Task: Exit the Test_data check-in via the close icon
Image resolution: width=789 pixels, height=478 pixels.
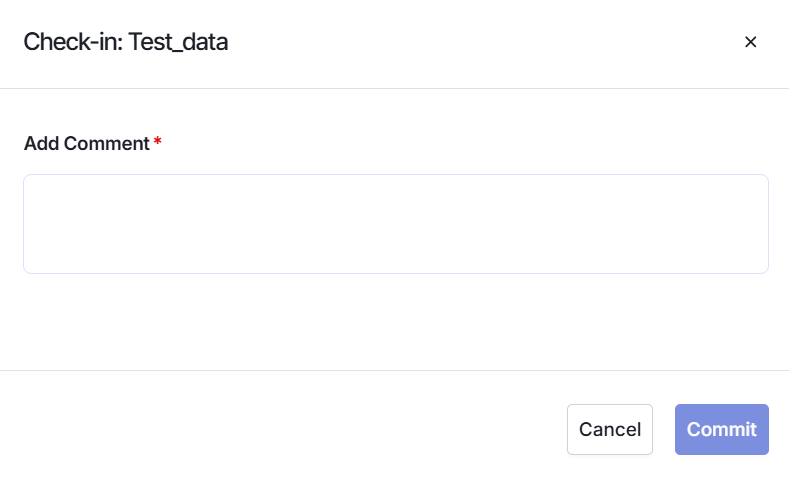Action: tap(750, 42)
